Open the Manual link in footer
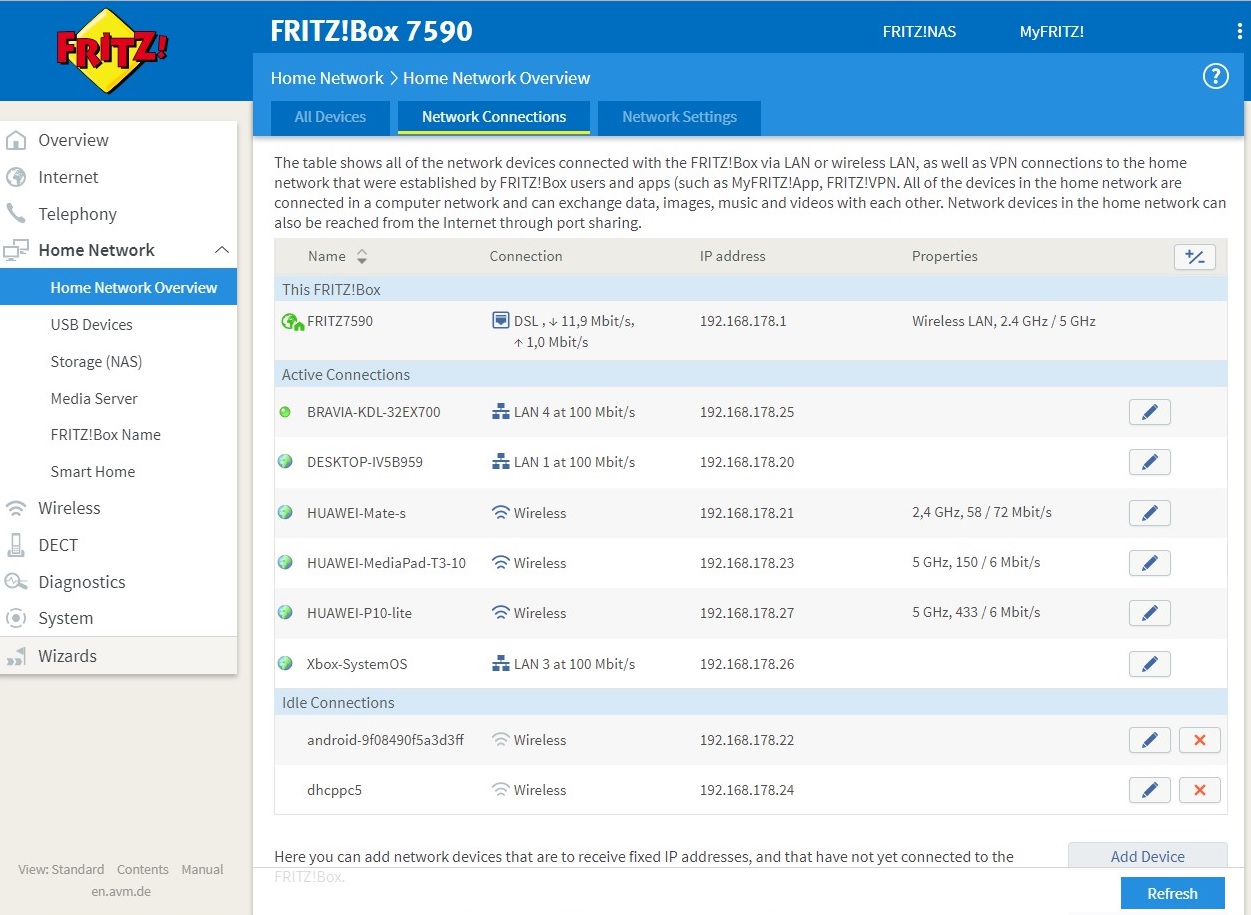Screen dimensions: 1251x915 [202, 870]
